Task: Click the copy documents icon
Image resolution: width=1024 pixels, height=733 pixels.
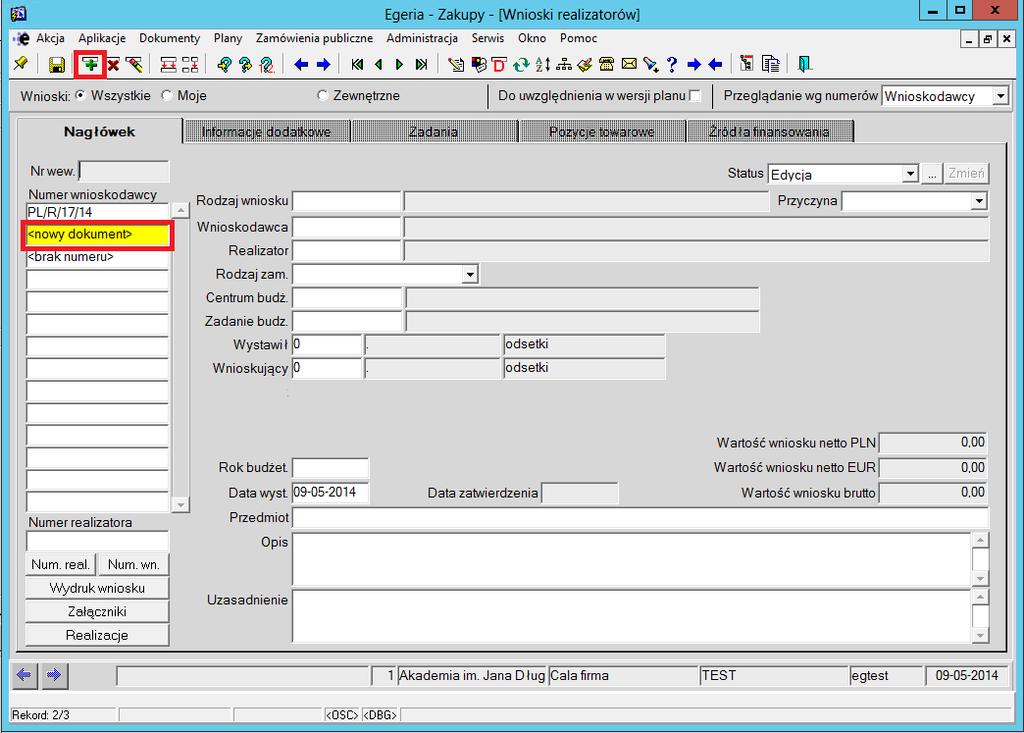Action: click(x=771, y=64)
